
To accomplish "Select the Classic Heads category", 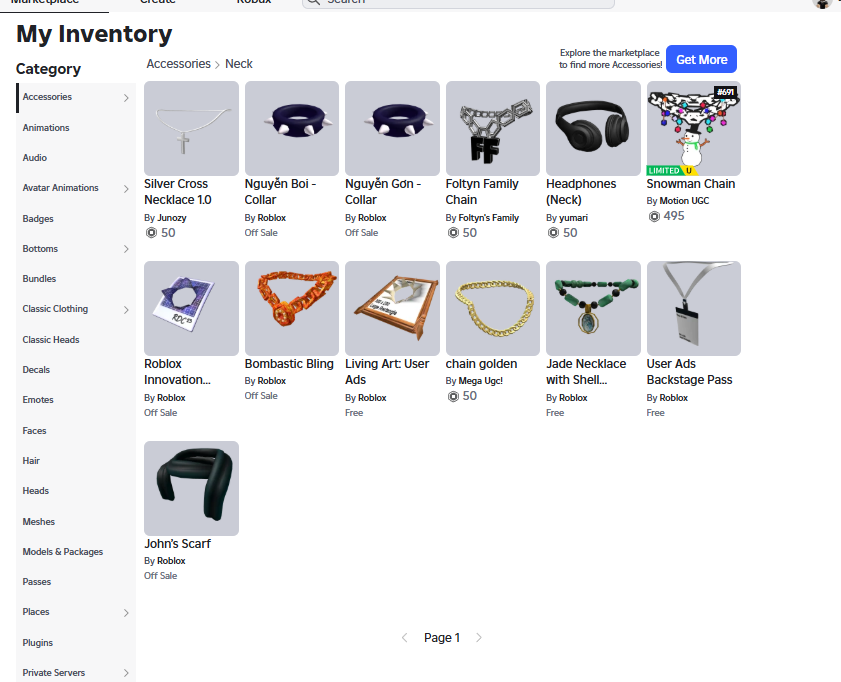I will [51, 340].
